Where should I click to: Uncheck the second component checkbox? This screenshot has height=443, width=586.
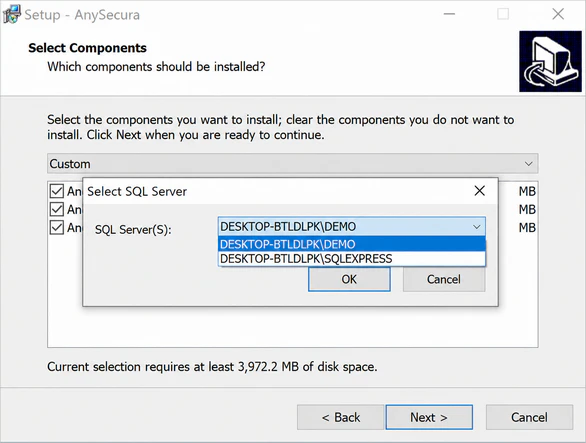click(56, 209)
